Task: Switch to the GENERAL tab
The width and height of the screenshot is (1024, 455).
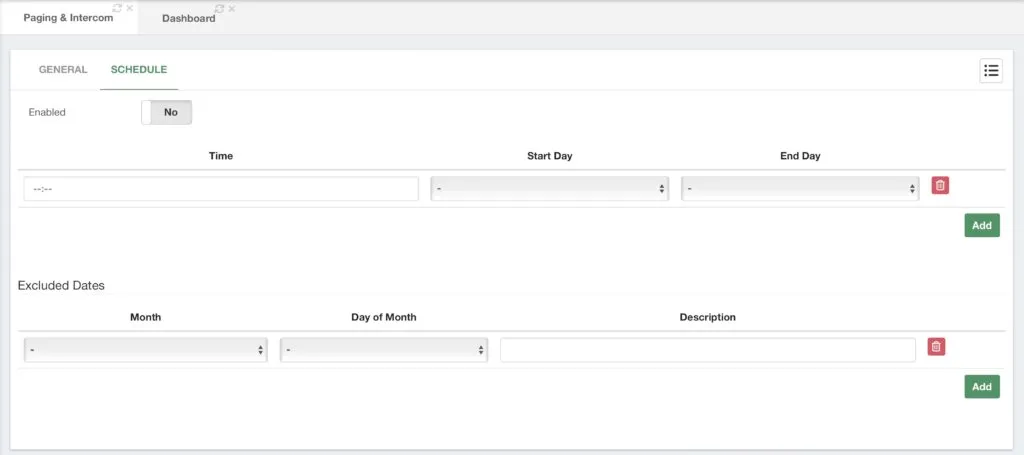Action: [63, 70]
